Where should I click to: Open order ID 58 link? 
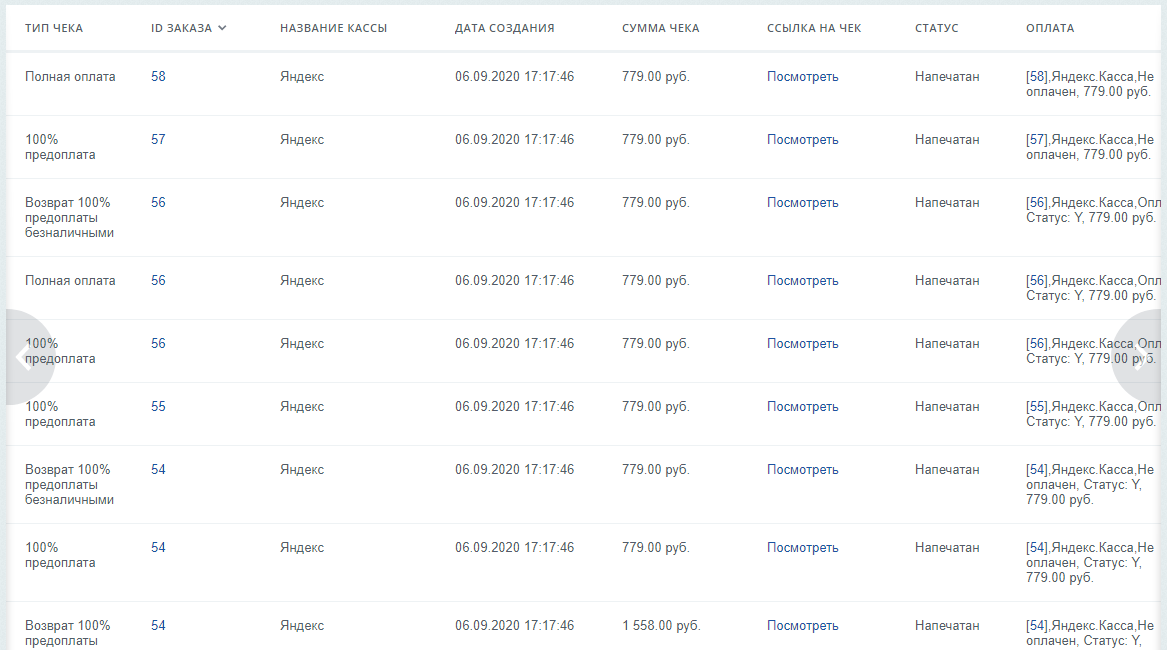(x=158, y=77)
